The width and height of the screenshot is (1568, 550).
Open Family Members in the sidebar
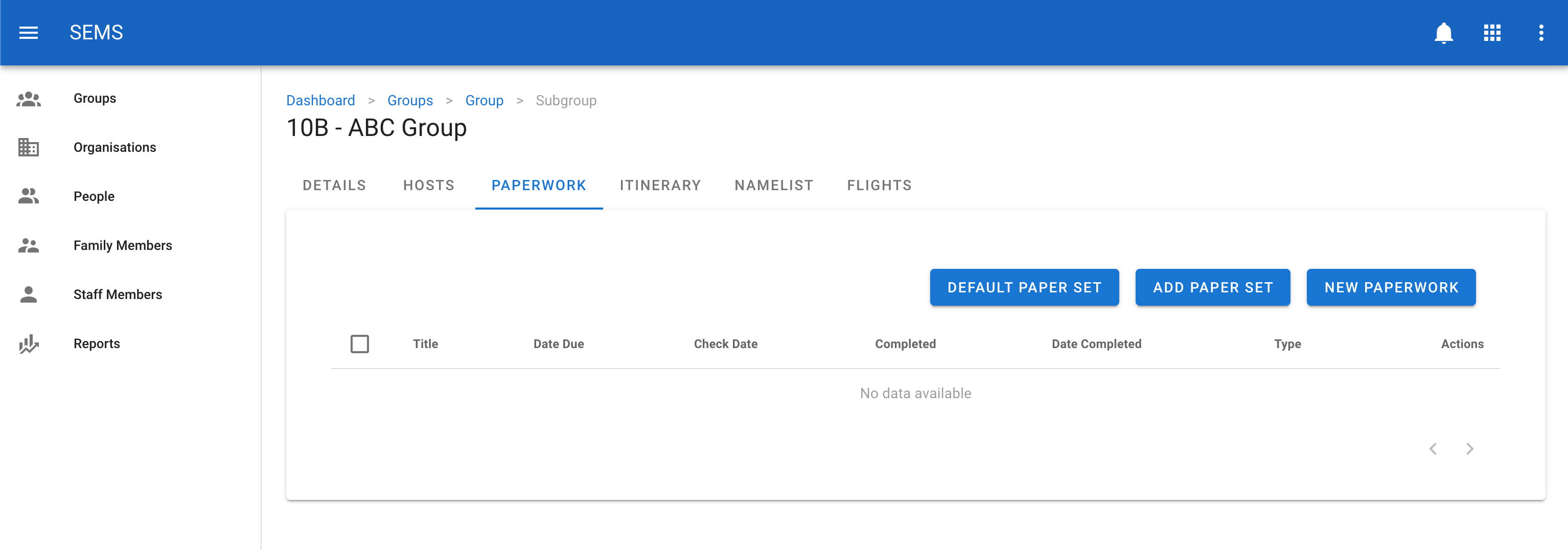click(x=122, y=245)
